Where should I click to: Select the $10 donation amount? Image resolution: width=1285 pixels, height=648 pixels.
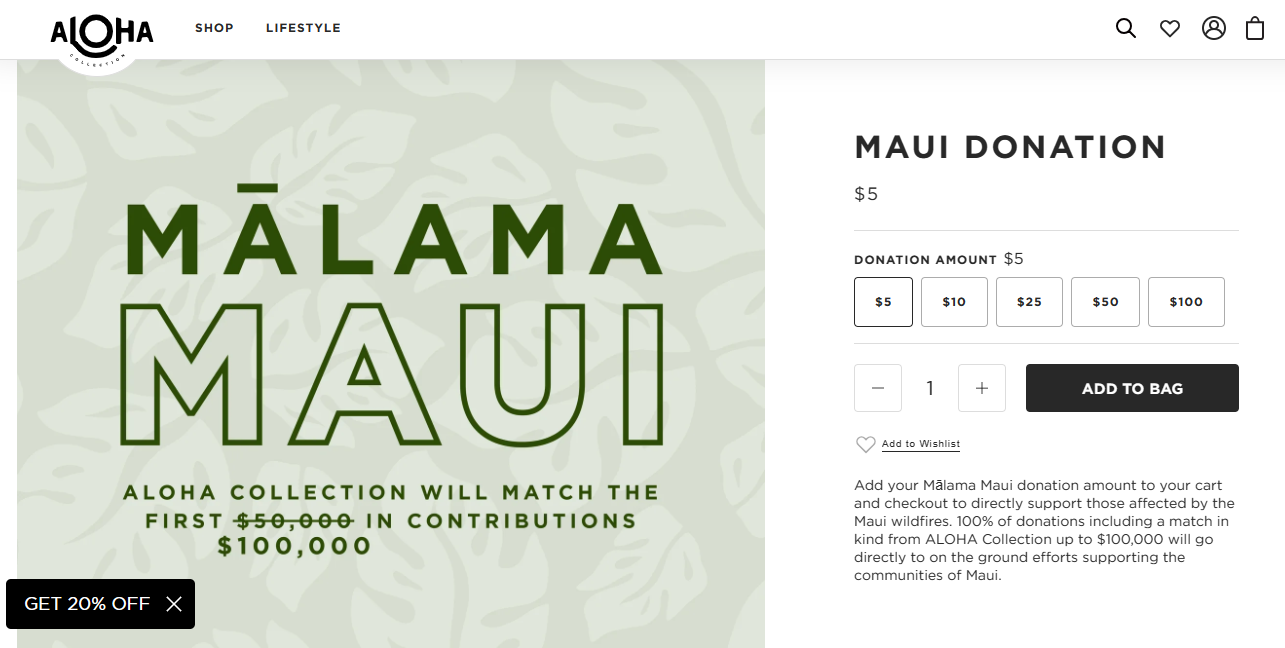click(954, 302)
